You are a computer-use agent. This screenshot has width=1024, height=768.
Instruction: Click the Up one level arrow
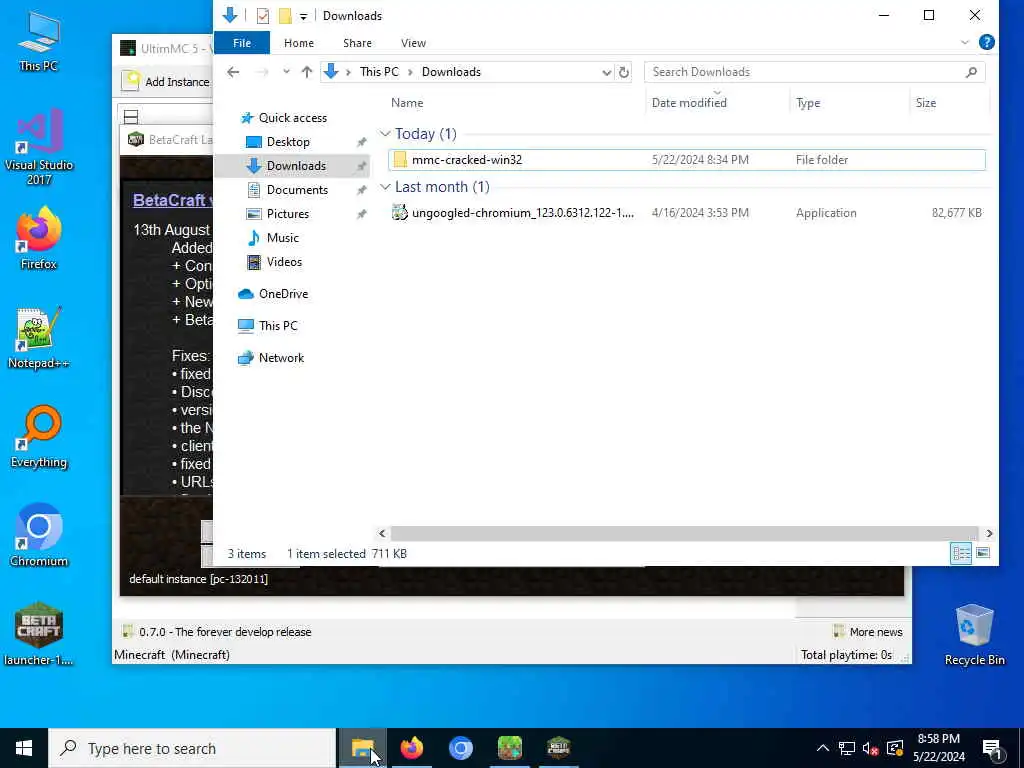point(306,72)
